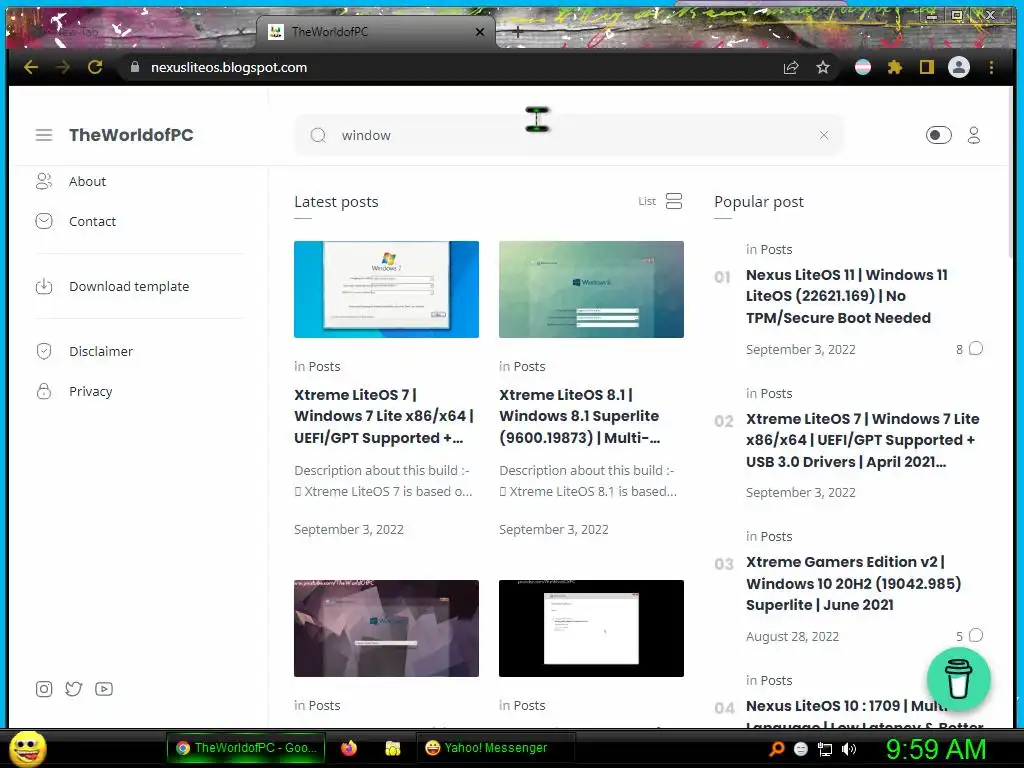This screenshot has height=768, width=1024.
Task: Switch to TheWorldofPC Chrome taskbar button
Action: coord(248,748)
